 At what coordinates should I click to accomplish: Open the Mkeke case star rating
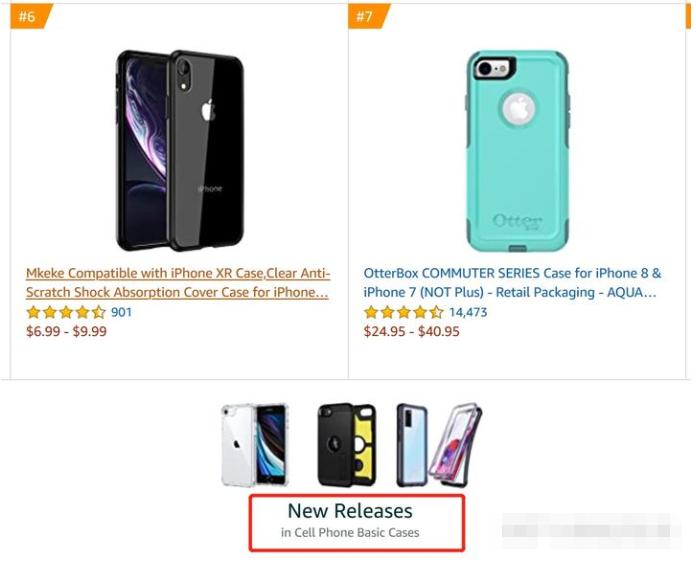click(x=65, y=312)
